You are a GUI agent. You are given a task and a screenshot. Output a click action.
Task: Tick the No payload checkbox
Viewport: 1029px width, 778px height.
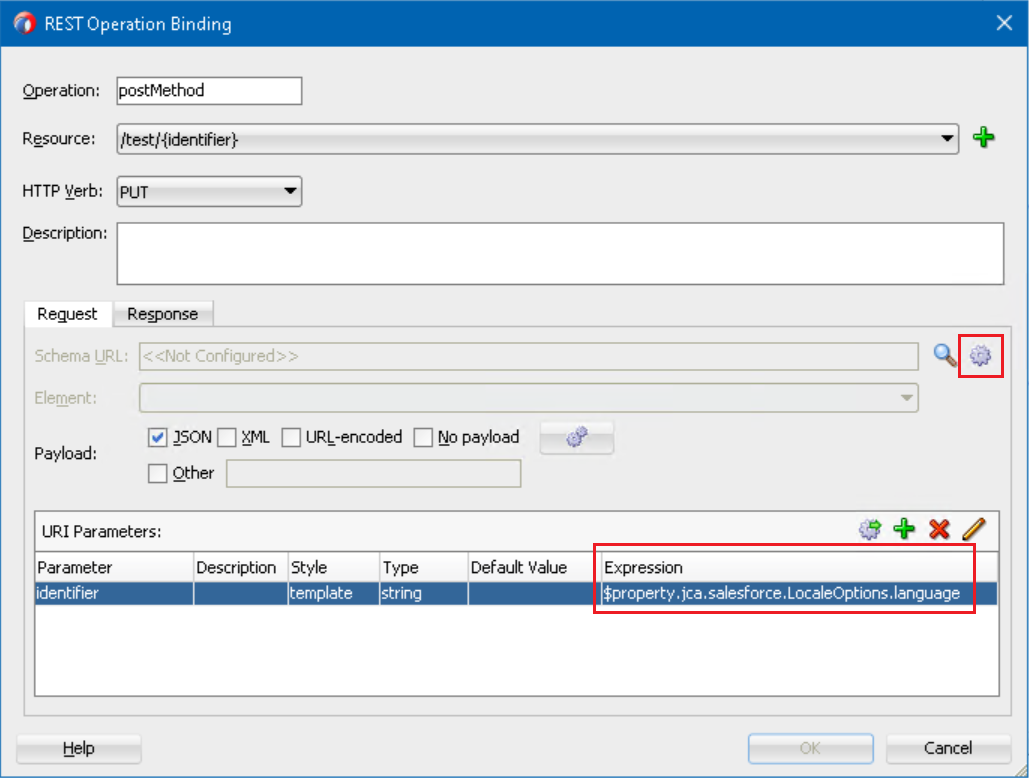pos(423,438)
